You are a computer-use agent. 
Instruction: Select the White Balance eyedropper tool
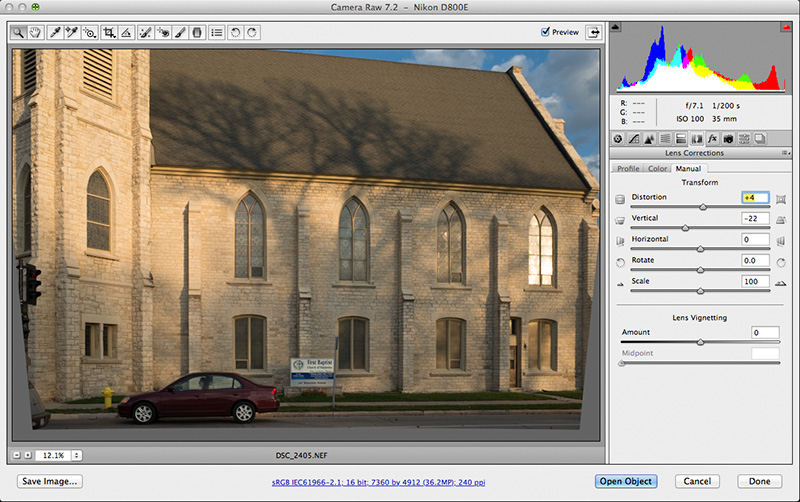pyautogui.click(x=56, y=32)
